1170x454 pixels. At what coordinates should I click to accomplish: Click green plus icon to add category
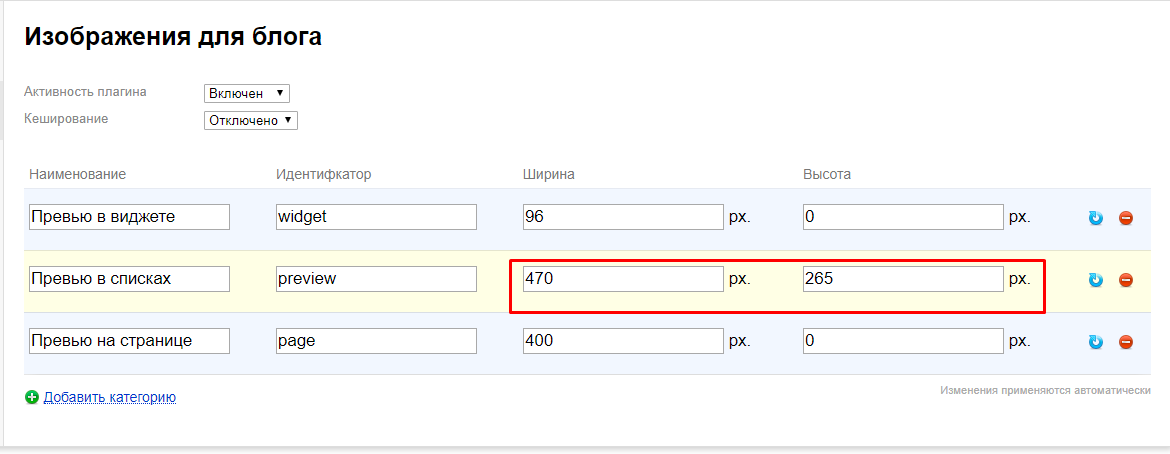coord(32,398)
